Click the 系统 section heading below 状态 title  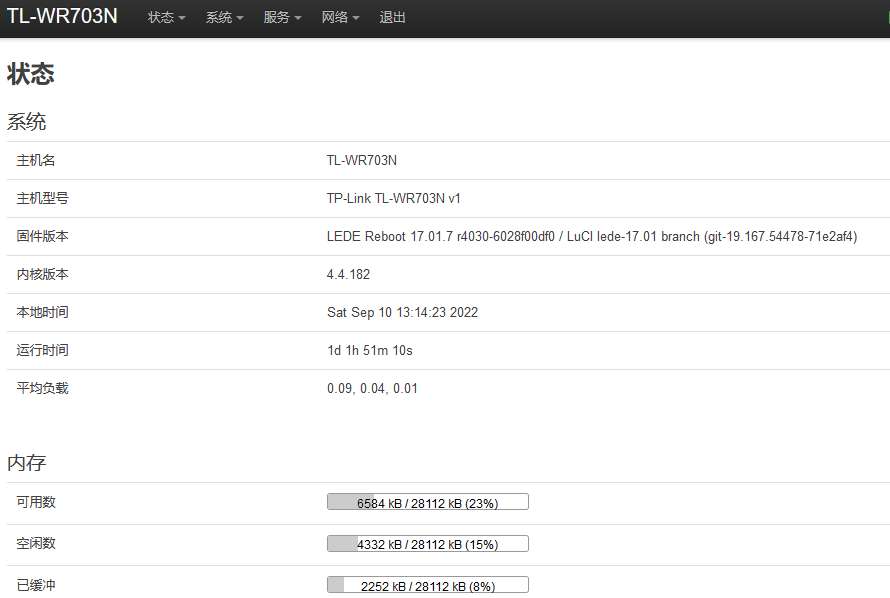27,122
